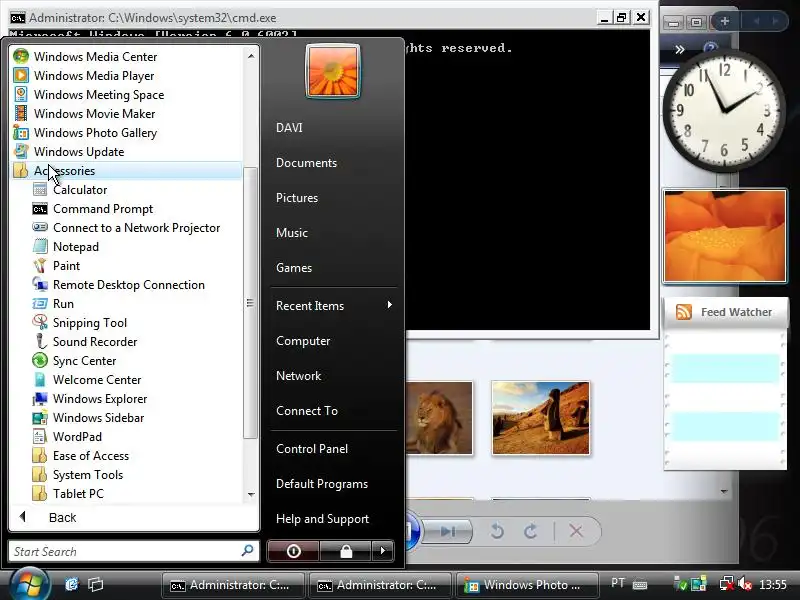800x600 pixels.
Task: Rotate photo clockwise in Photo Gallery
Action: click(x=531, y=532)
